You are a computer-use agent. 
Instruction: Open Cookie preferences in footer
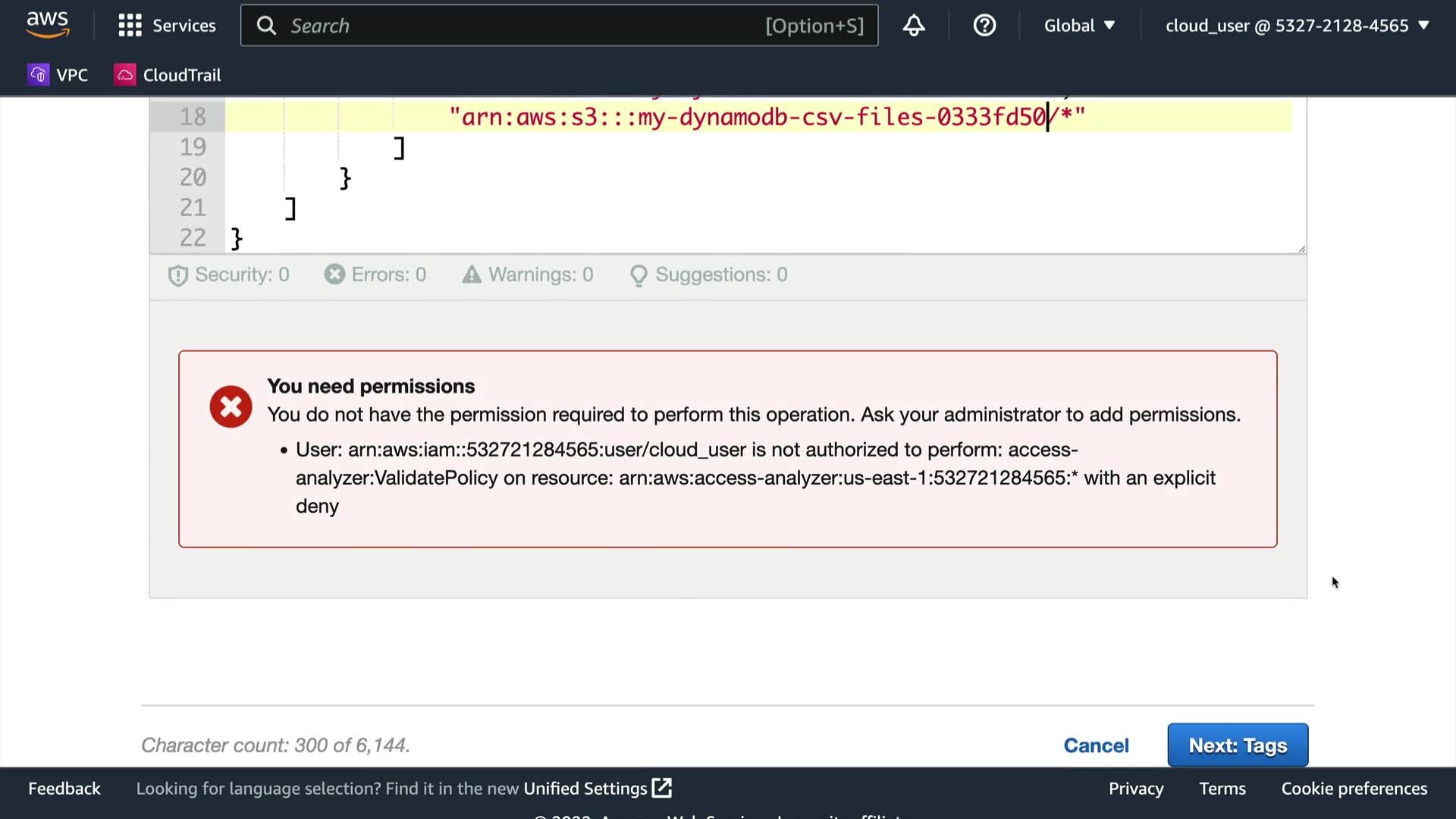click(1354, 789)
